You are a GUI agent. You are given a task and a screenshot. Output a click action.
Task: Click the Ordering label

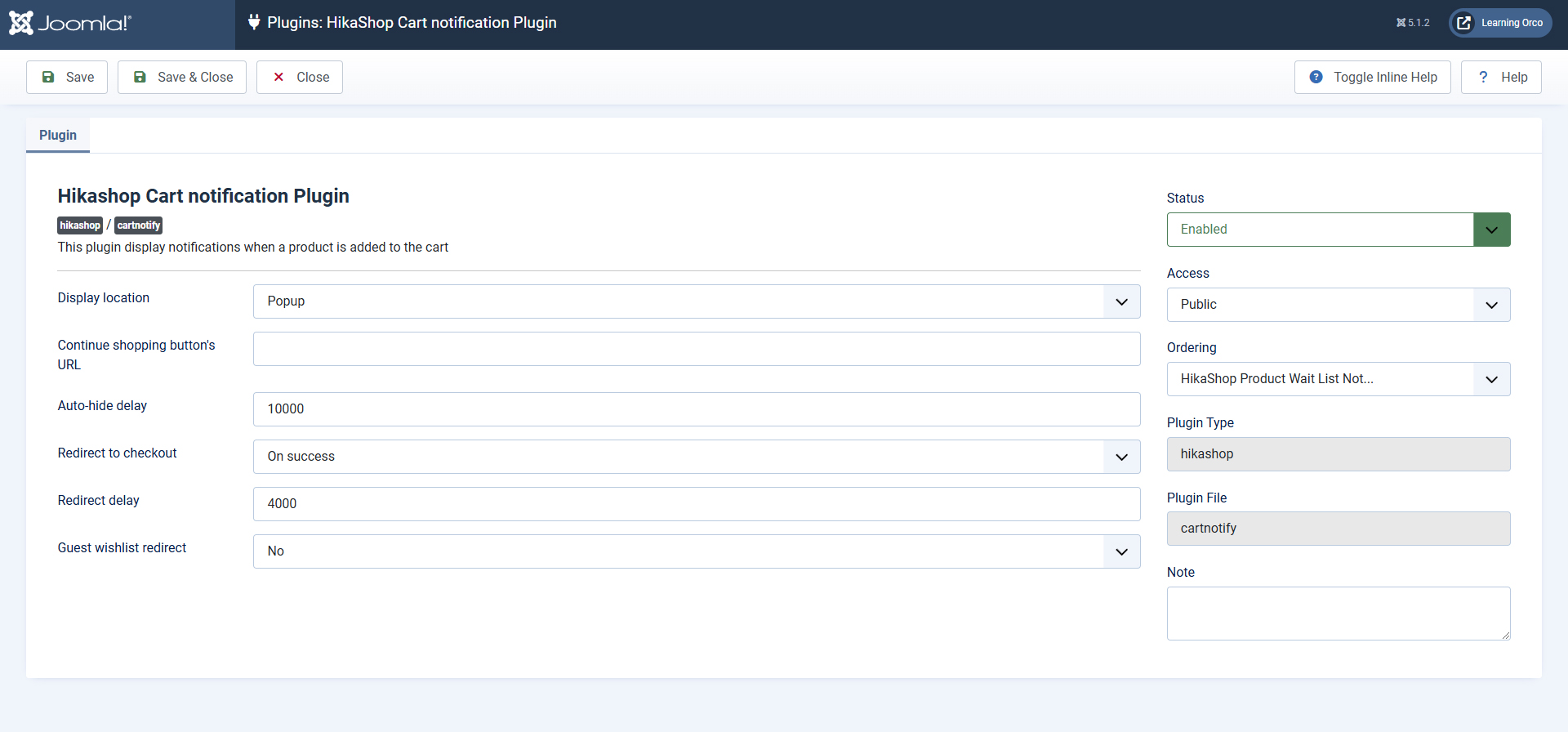(x=1192, y=348)
